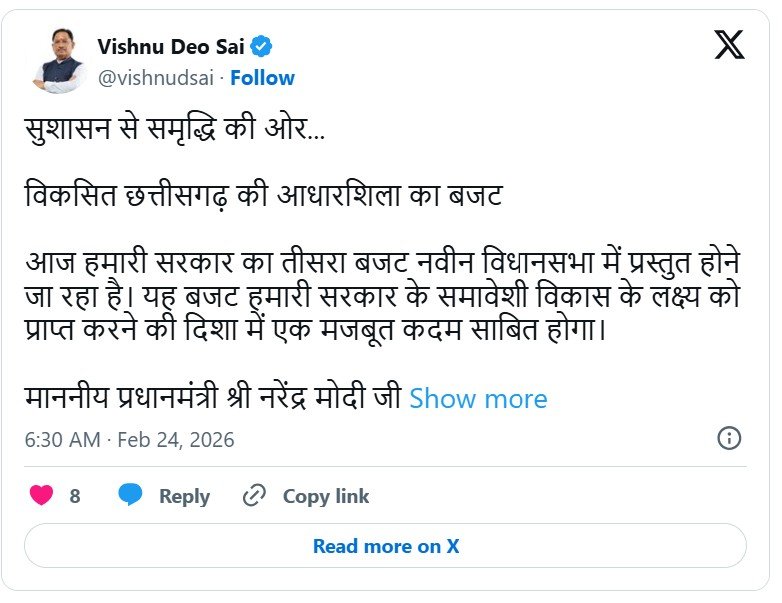Image resolution: width=782 pixels, height=603 pixels.
Task: Open the info circle icon
Action: 729,438
